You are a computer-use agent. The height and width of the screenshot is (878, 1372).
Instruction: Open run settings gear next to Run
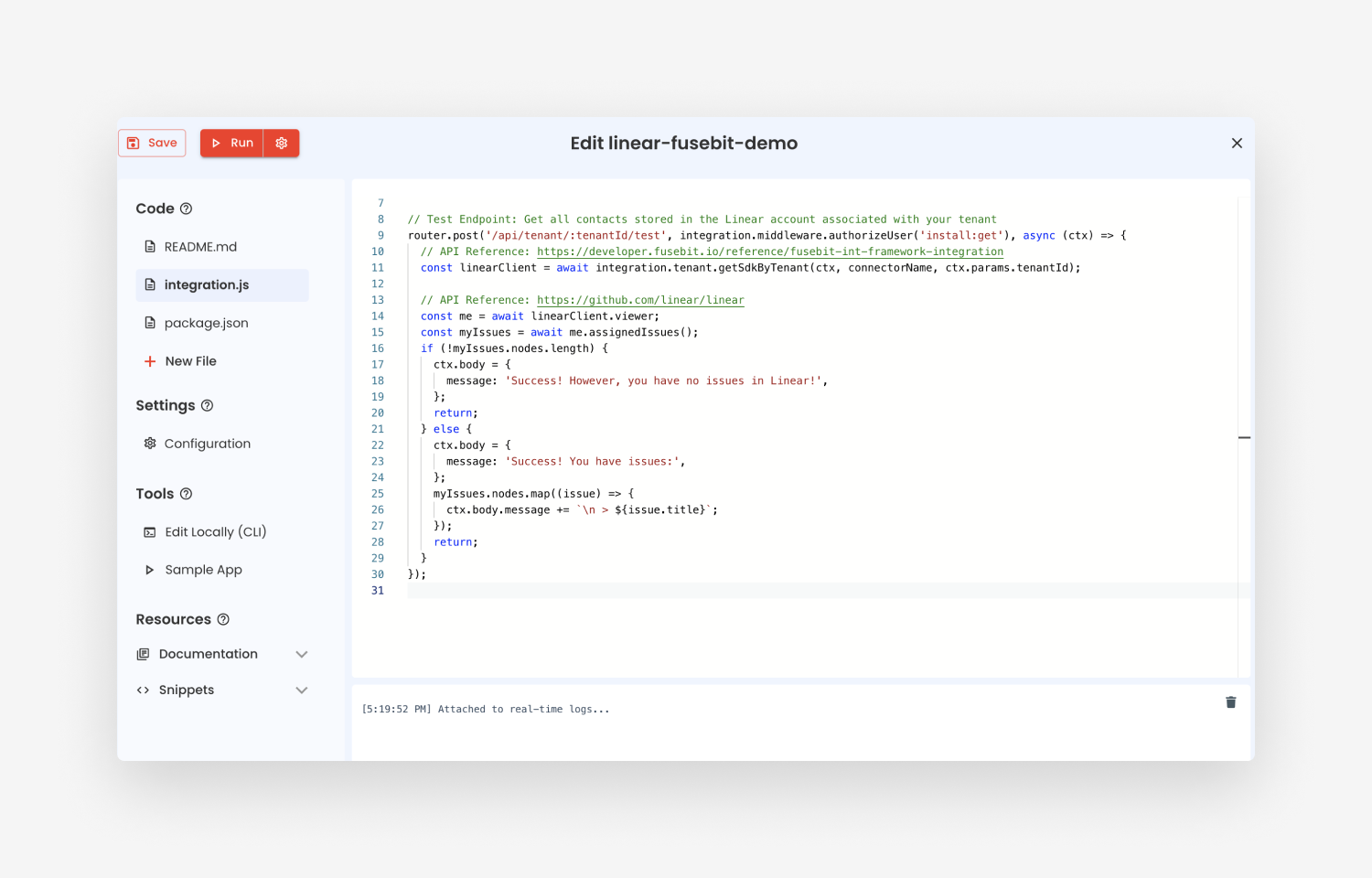click(282, 143)
